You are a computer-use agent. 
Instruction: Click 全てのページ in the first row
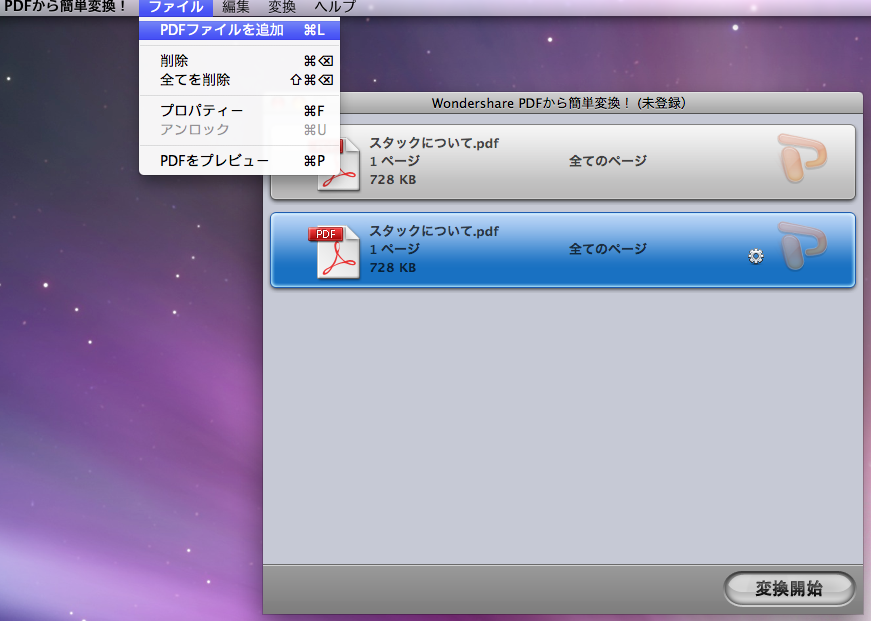click(x=608, y=161)
